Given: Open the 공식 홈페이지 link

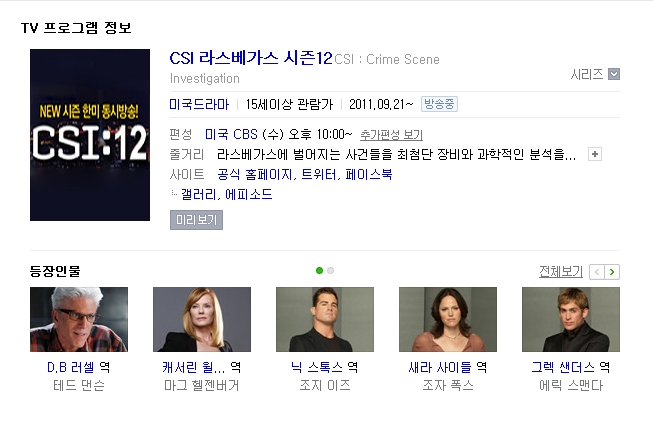Looking at the screenshot, I should 254,174.
